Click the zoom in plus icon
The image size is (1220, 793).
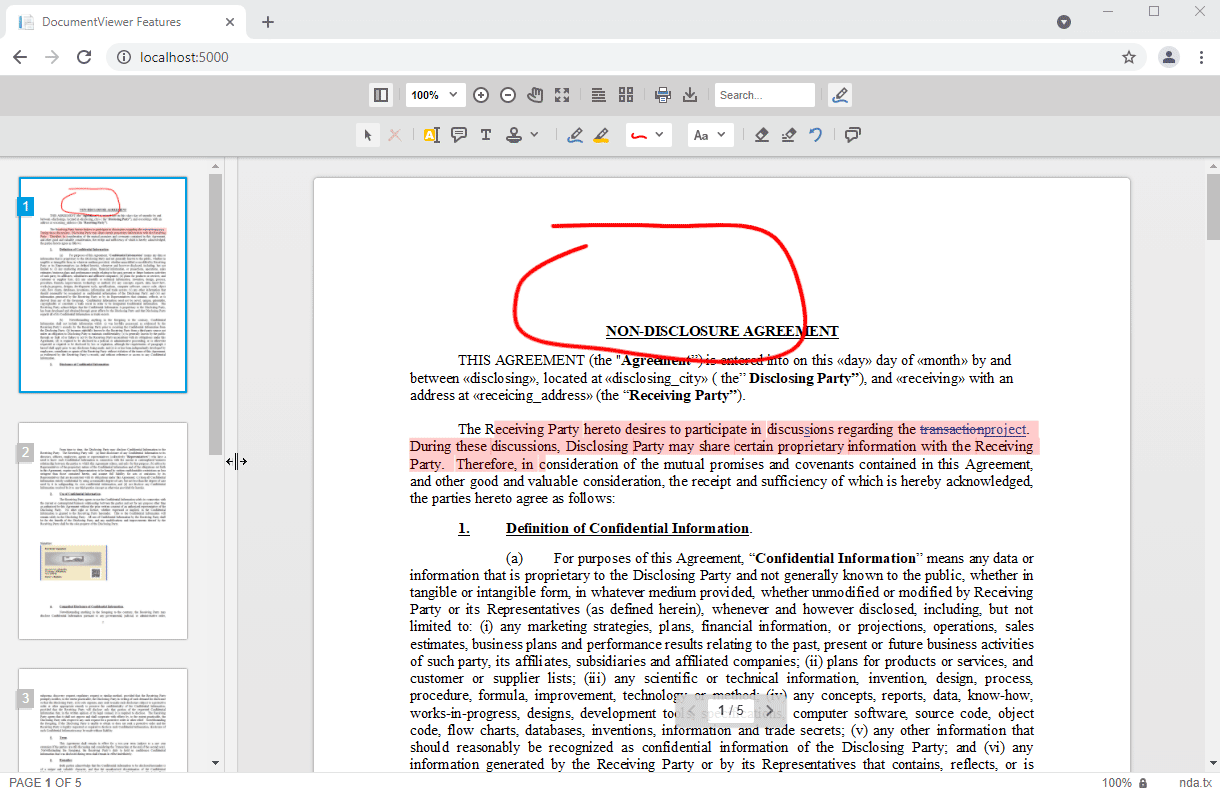coord(481,95)
